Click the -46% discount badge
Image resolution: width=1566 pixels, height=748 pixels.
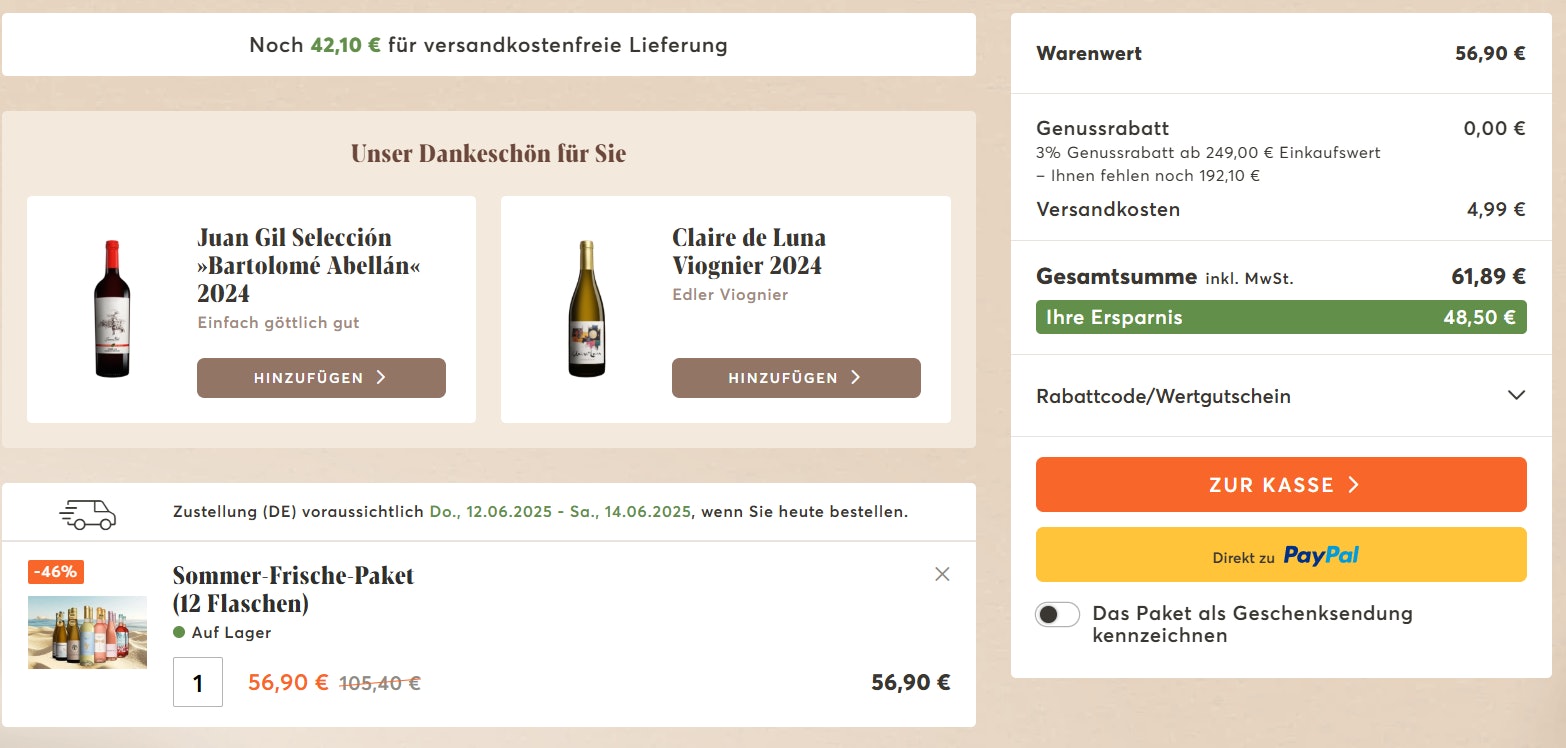(x=56, y=572)
